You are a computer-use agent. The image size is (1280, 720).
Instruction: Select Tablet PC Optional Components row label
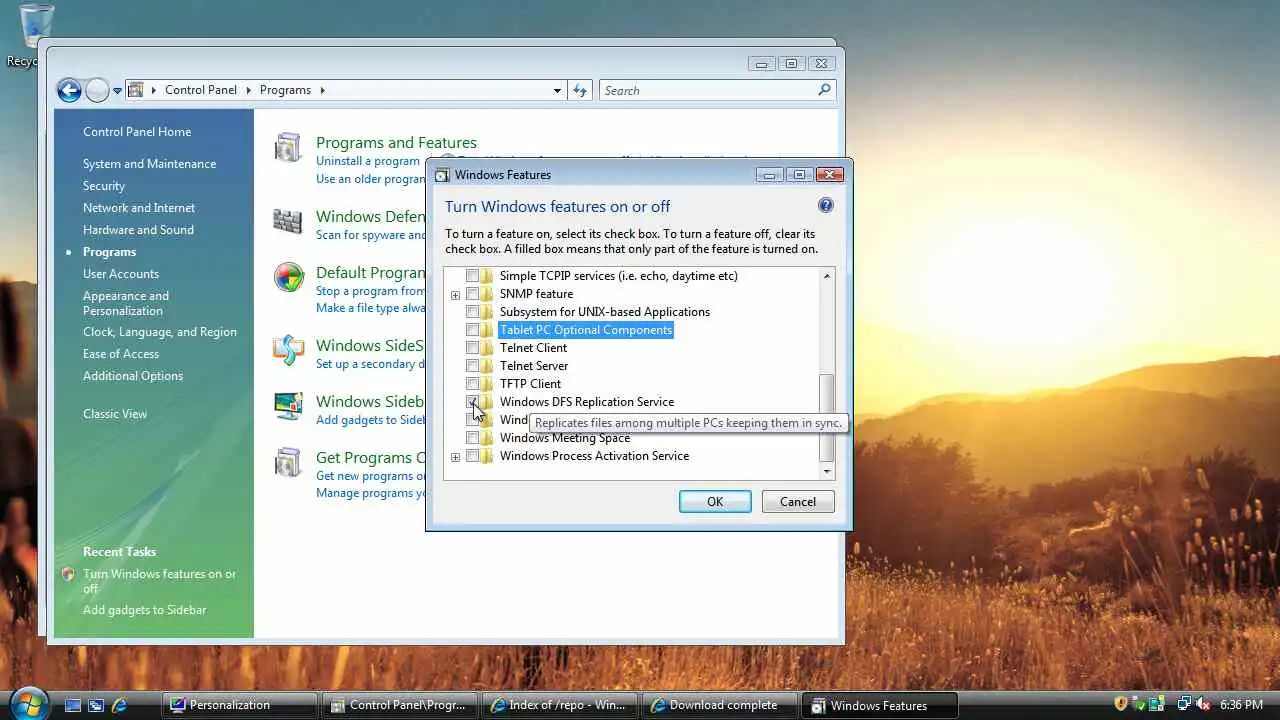click(x=586, y=330)
